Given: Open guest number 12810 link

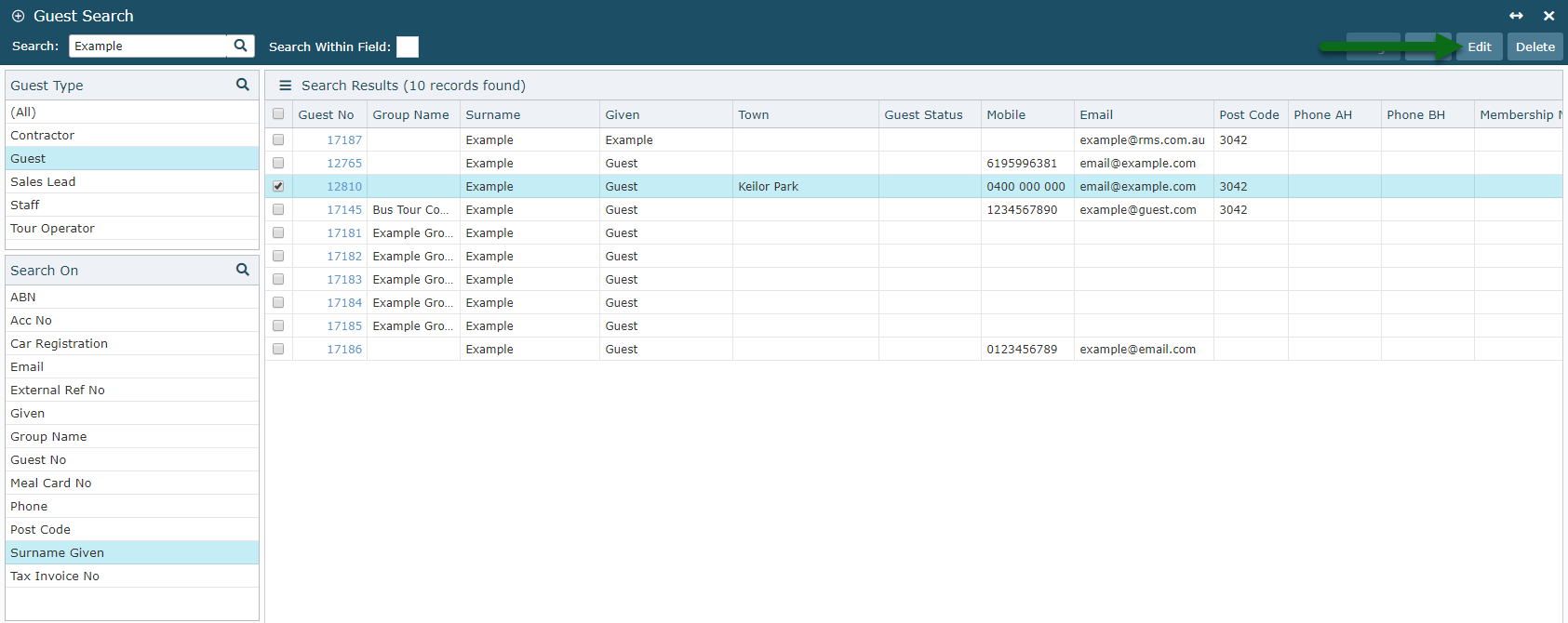Looking at the screenshot, I should [x=344, y=186].
